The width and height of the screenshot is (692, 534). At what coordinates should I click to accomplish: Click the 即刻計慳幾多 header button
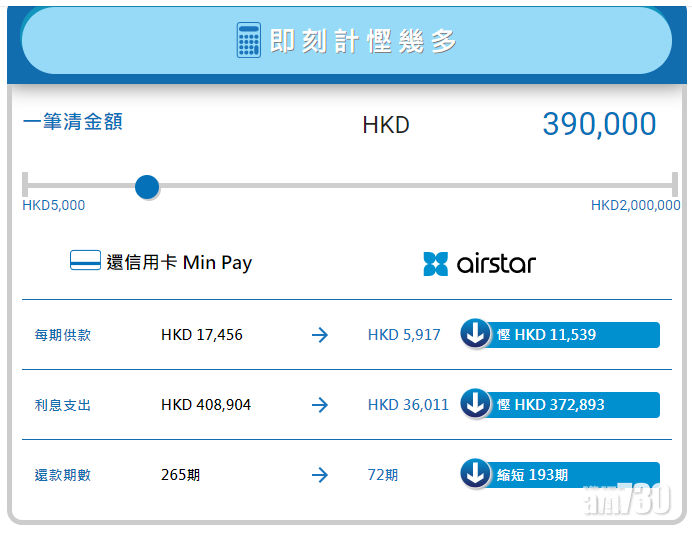click(346, 41)
